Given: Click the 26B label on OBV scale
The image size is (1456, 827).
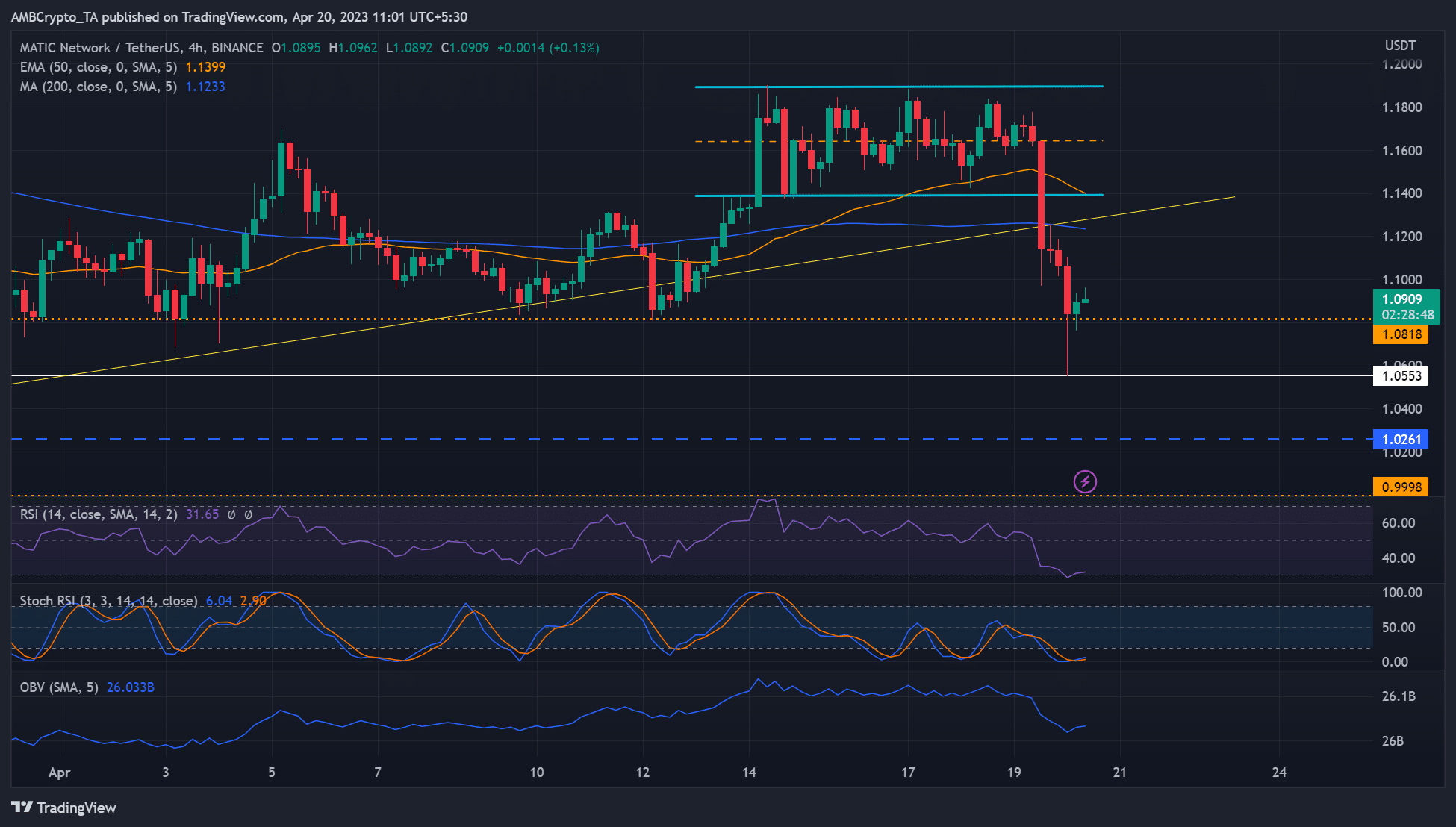Looking at the screenshot, I should tap(1393, 741).
